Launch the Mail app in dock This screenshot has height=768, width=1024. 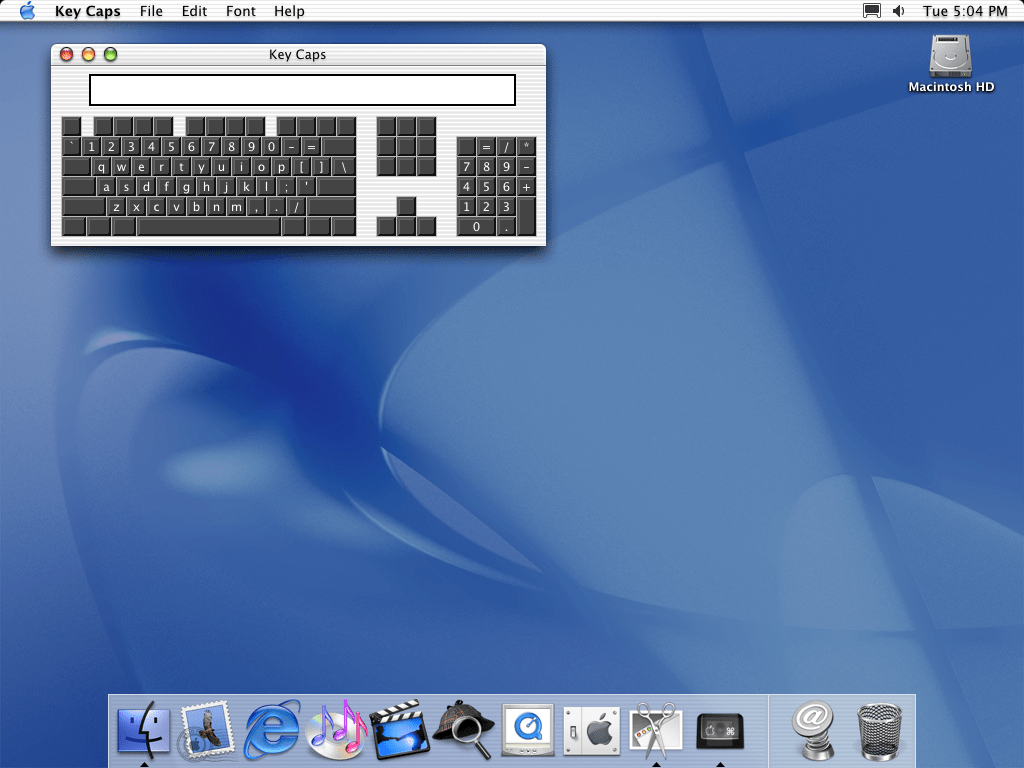coord(207,729)
